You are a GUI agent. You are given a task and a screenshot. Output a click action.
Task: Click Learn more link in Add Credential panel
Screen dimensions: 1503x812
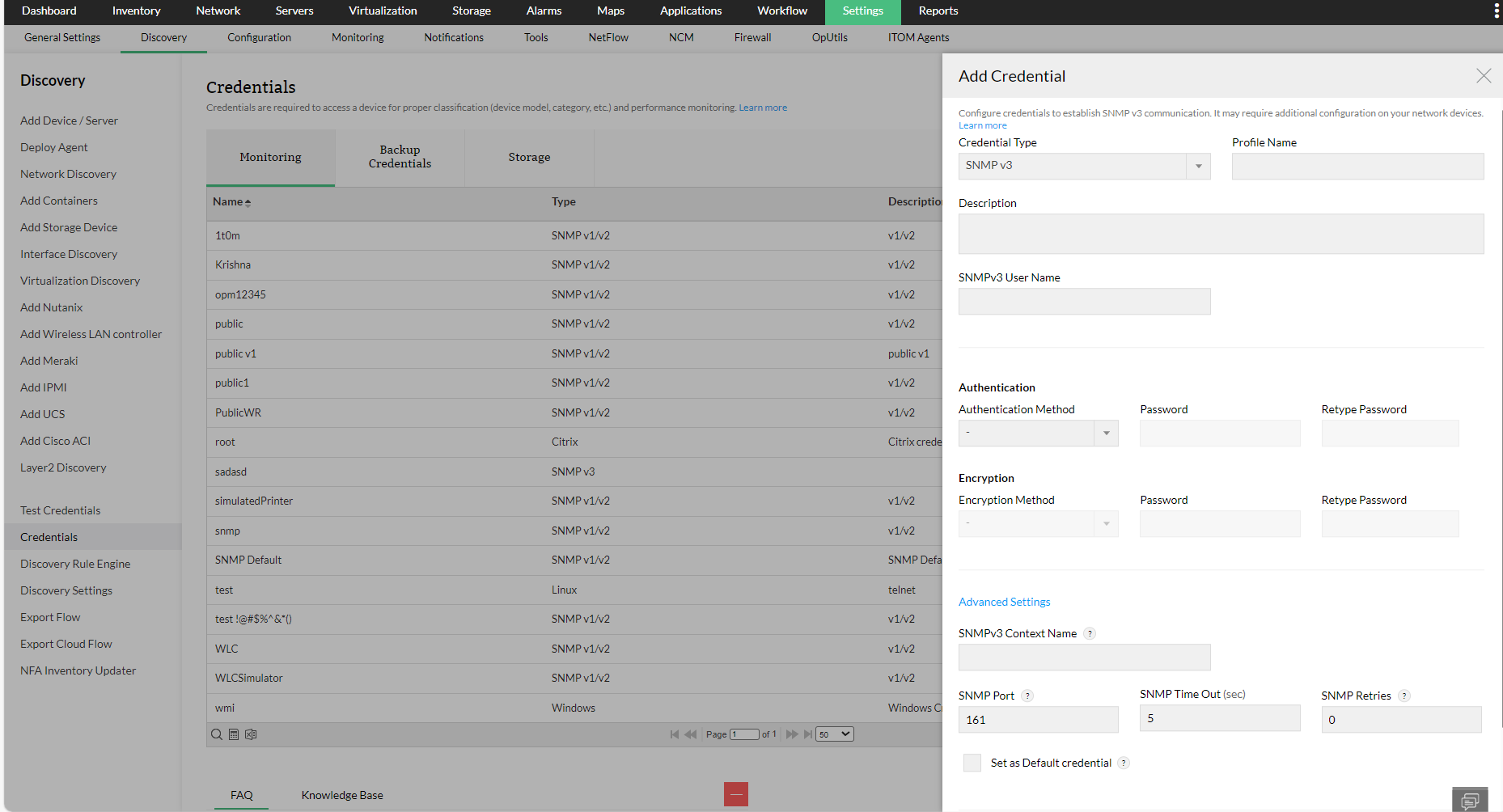tap(983, 125)
